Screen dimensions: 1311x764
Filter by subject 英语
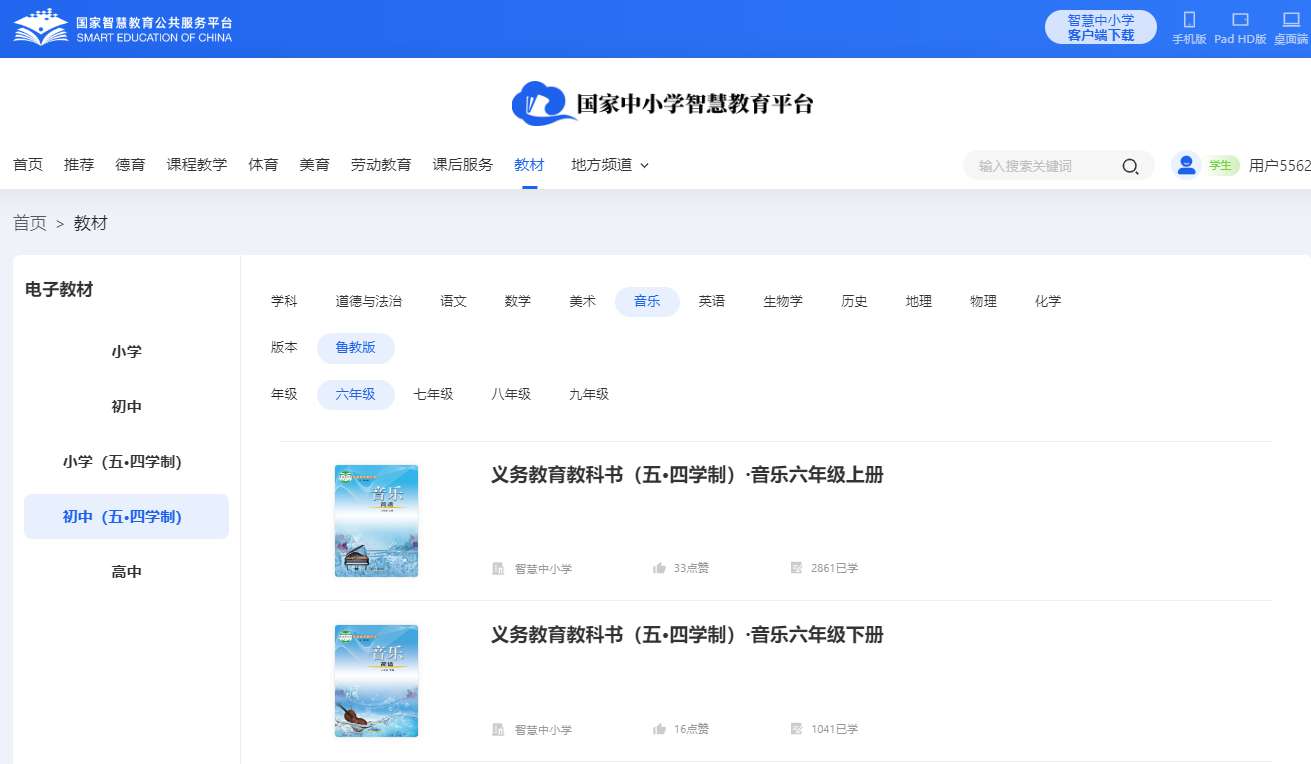click(712, 301)
